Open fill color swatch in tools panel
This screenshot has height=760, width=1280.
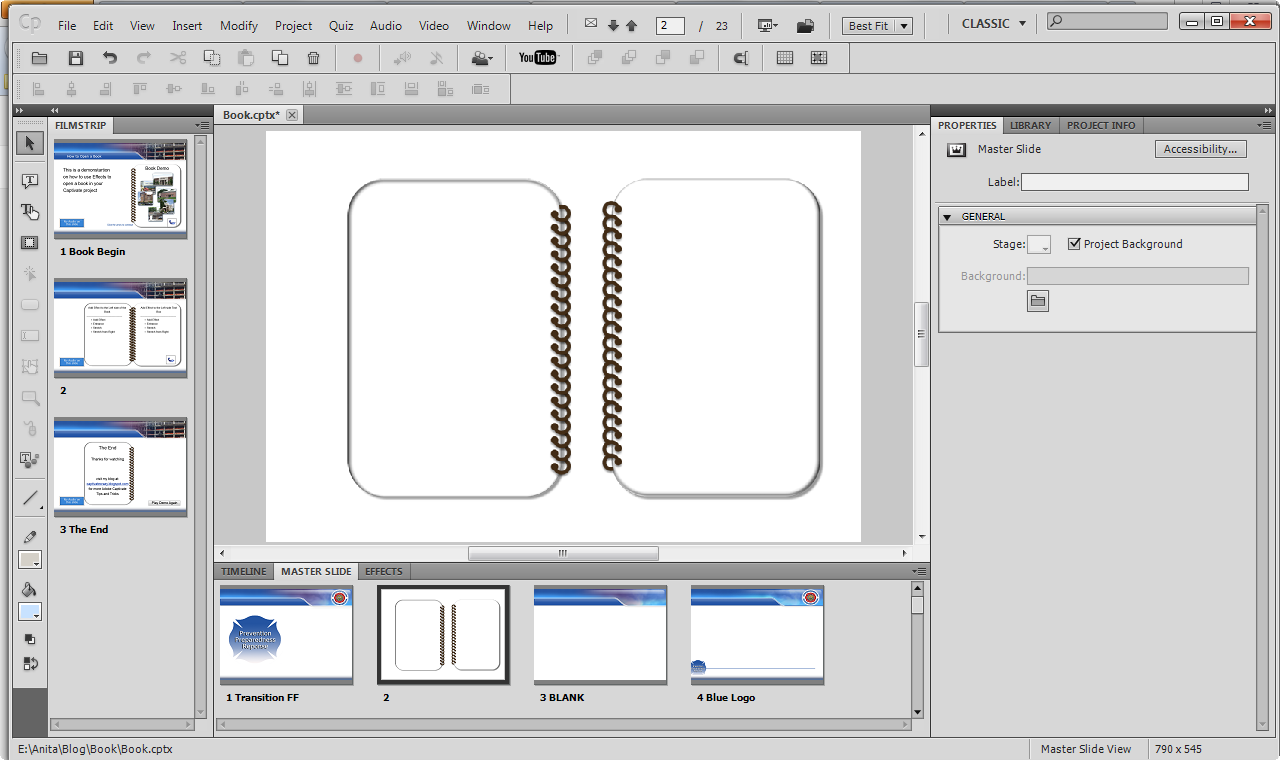point(30,612)
